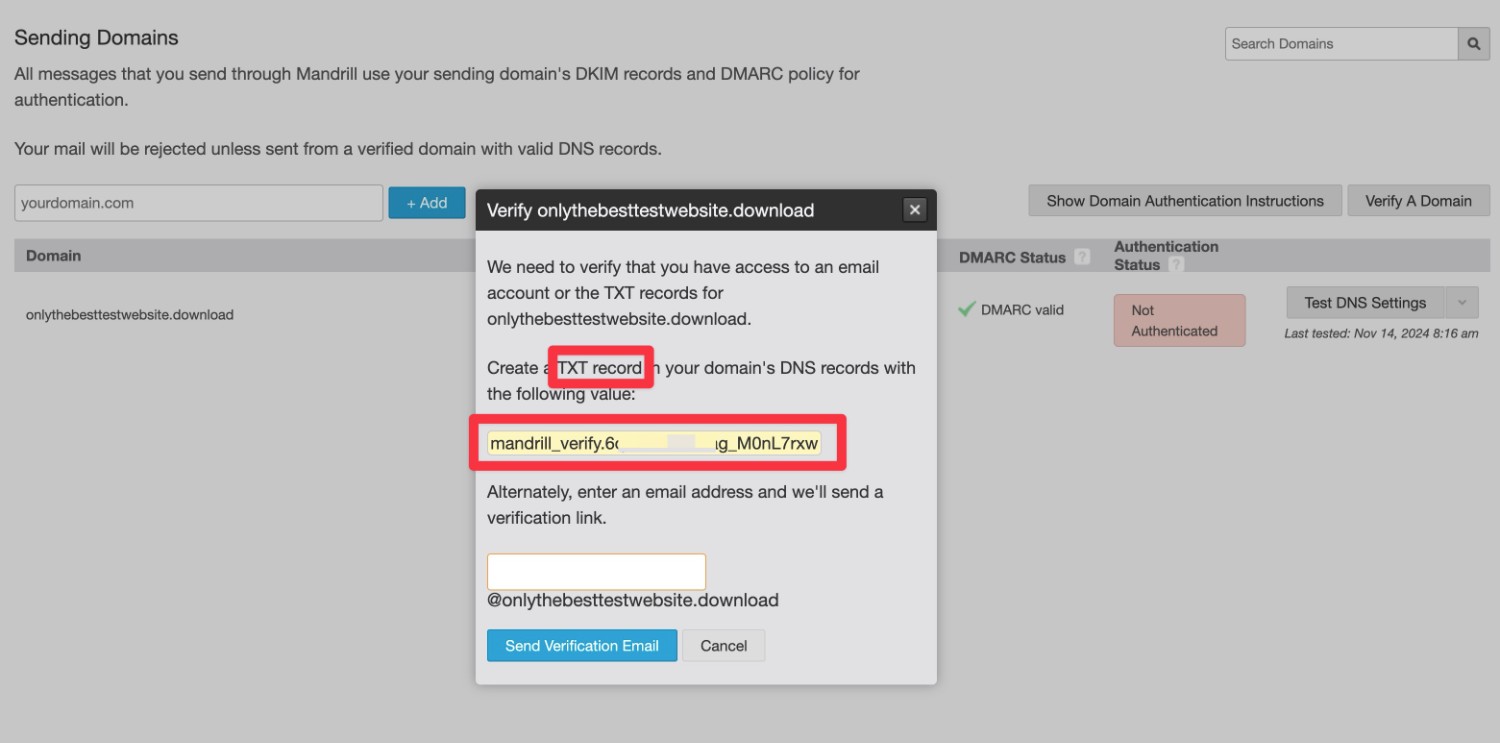Click the Domain column header

(54, 256)
